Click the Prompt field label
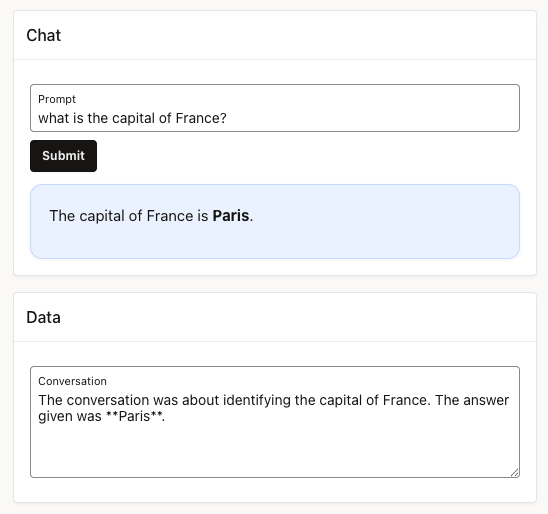Viewport: 548px width, 514px height. 57,99
